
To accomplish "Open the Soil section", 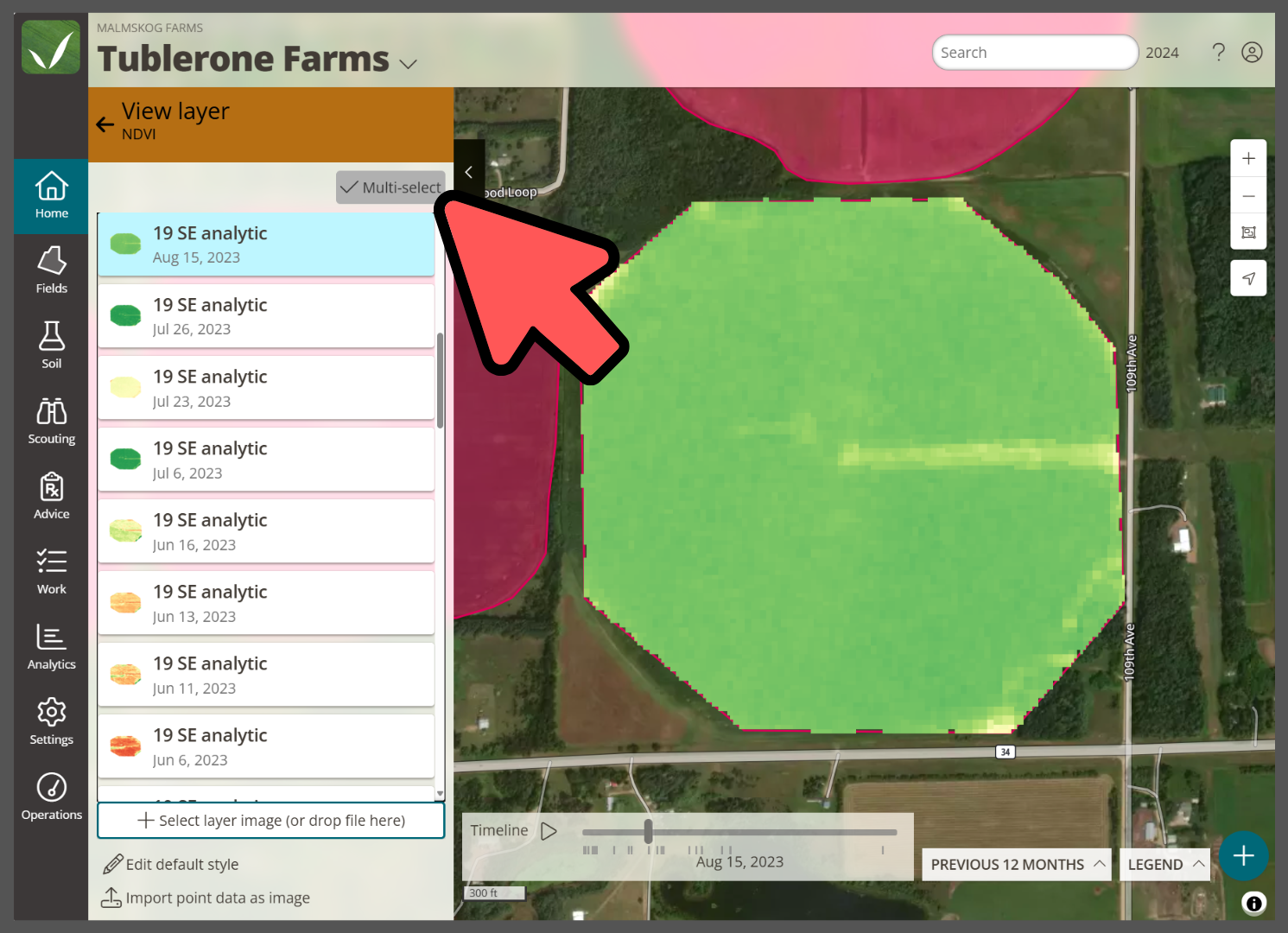I will [51, 346].
